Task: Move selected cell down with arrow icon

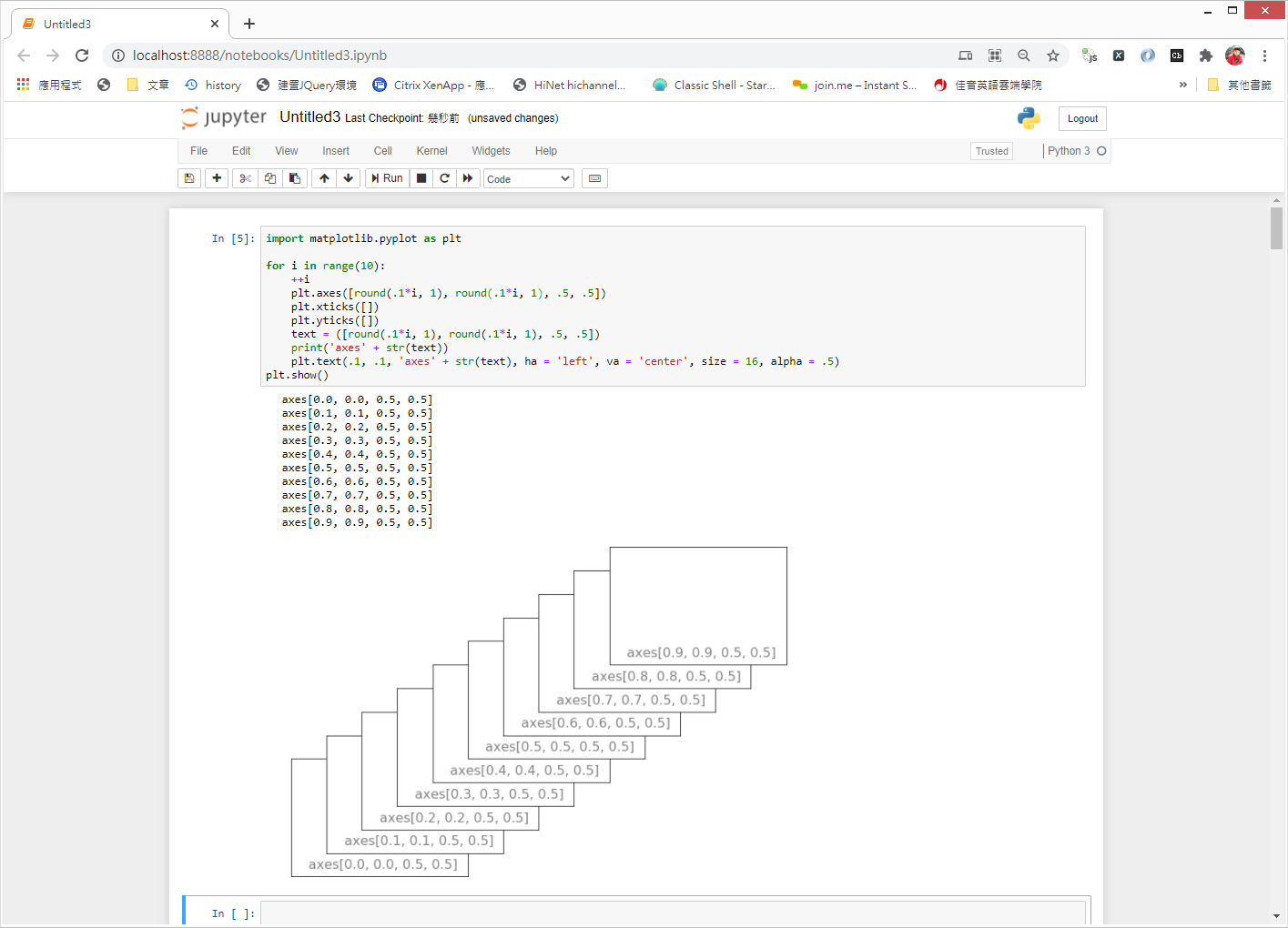Action: pos(349,178)
